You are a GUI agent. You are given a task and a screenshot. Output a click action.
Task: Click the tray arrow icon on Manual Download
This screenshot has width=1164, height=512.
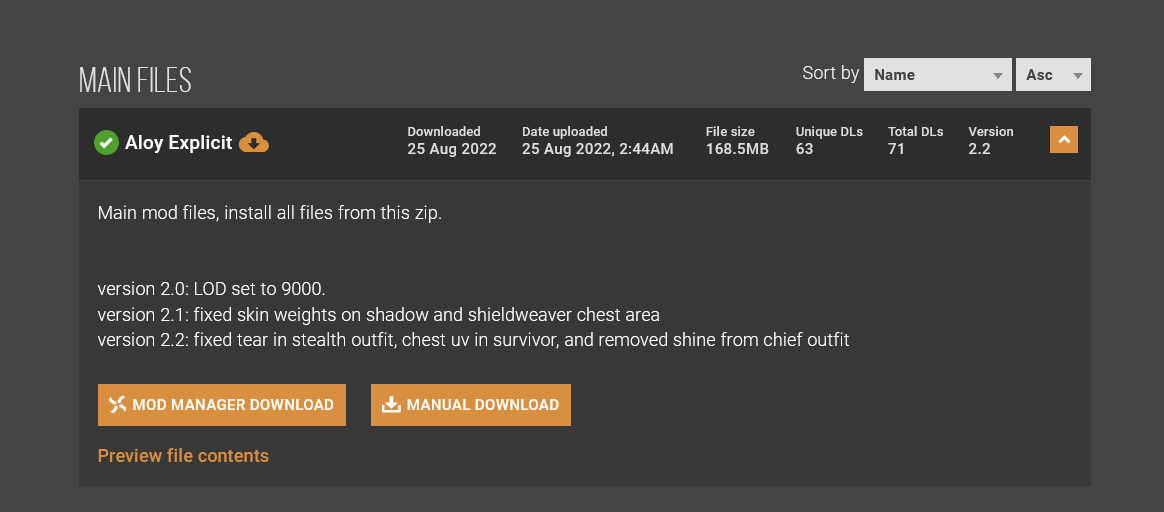coord(390,404)
